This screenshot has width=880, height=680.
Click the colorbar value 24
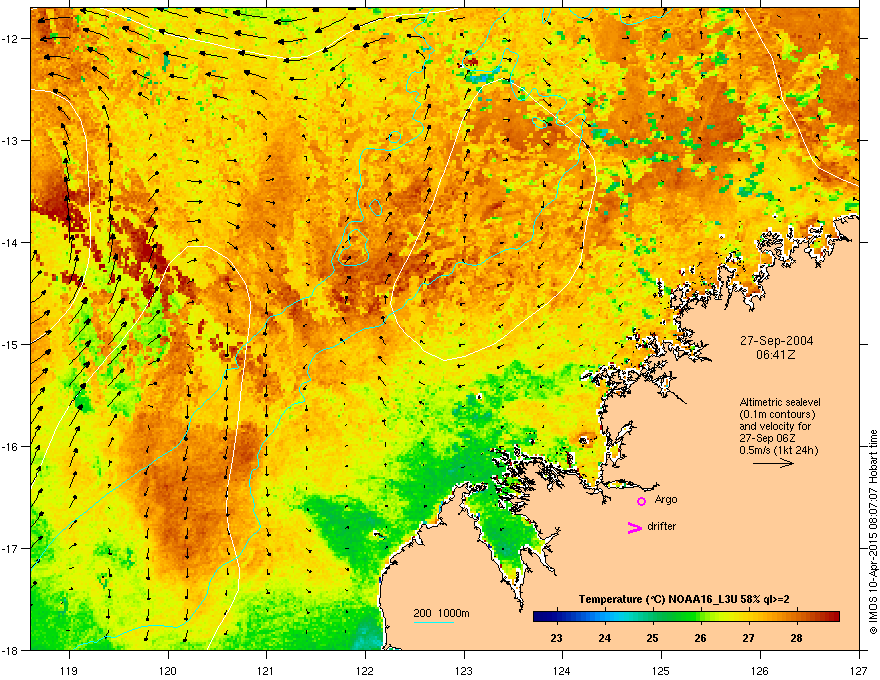(x=604, y=638)
